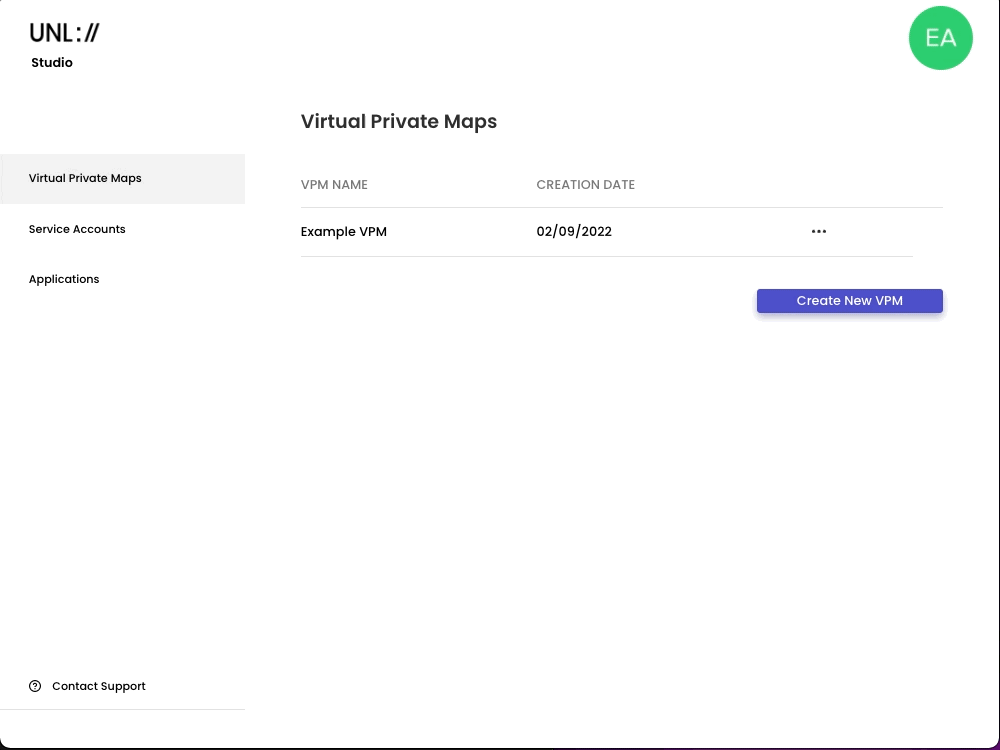This screenshot has height=750, width=1000.
Task: Select Virtual Private Maps in sidebar
Action: [85, 178]
